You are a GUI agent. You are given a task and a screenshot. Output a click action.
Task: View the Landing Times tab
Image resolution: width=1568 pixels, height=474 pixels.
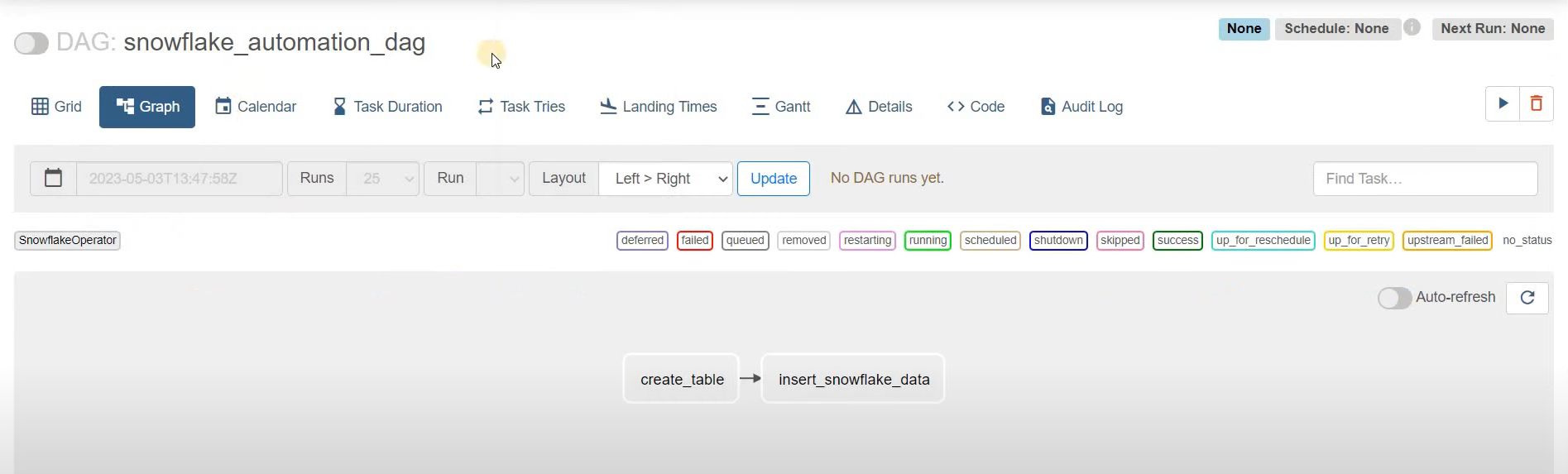(x=659, y=107)
